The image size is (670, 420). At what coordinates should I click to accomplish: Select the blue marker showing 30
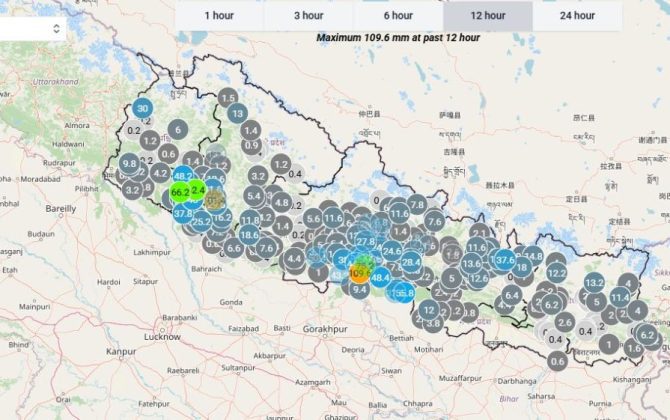click(143, 109)
